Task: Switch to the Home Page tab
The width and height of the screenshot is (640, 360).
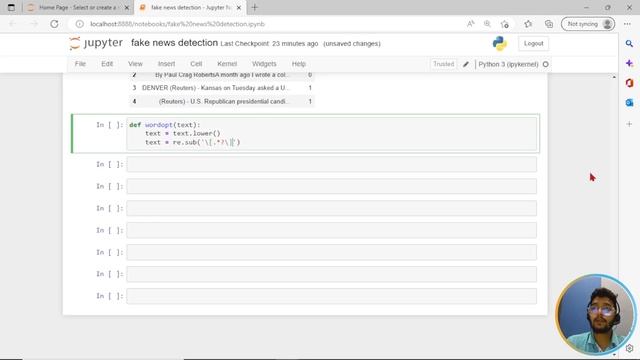Action: tap(78, 7)
